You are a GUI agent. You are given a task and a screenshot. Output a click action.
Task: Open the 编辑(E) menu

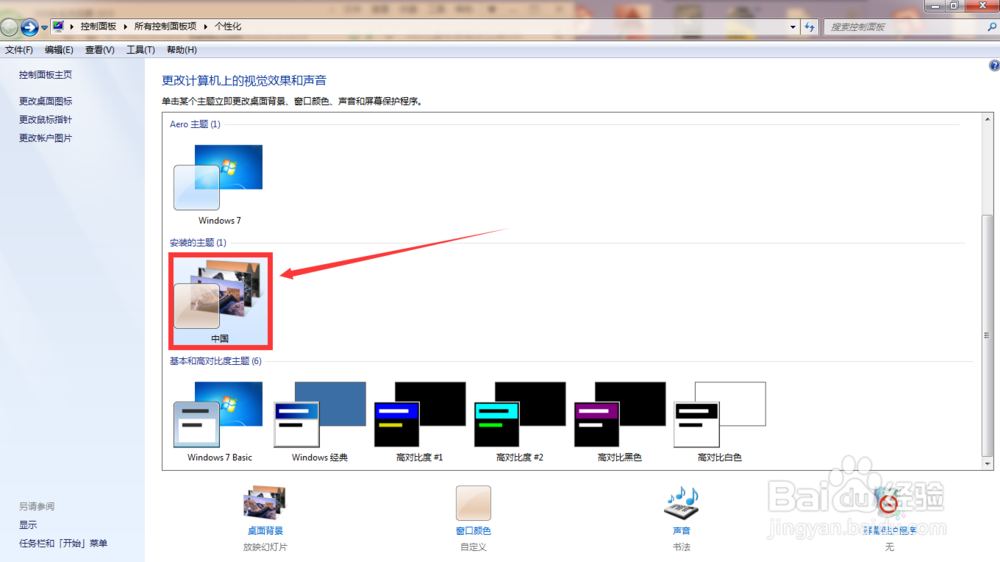(59, 50)
